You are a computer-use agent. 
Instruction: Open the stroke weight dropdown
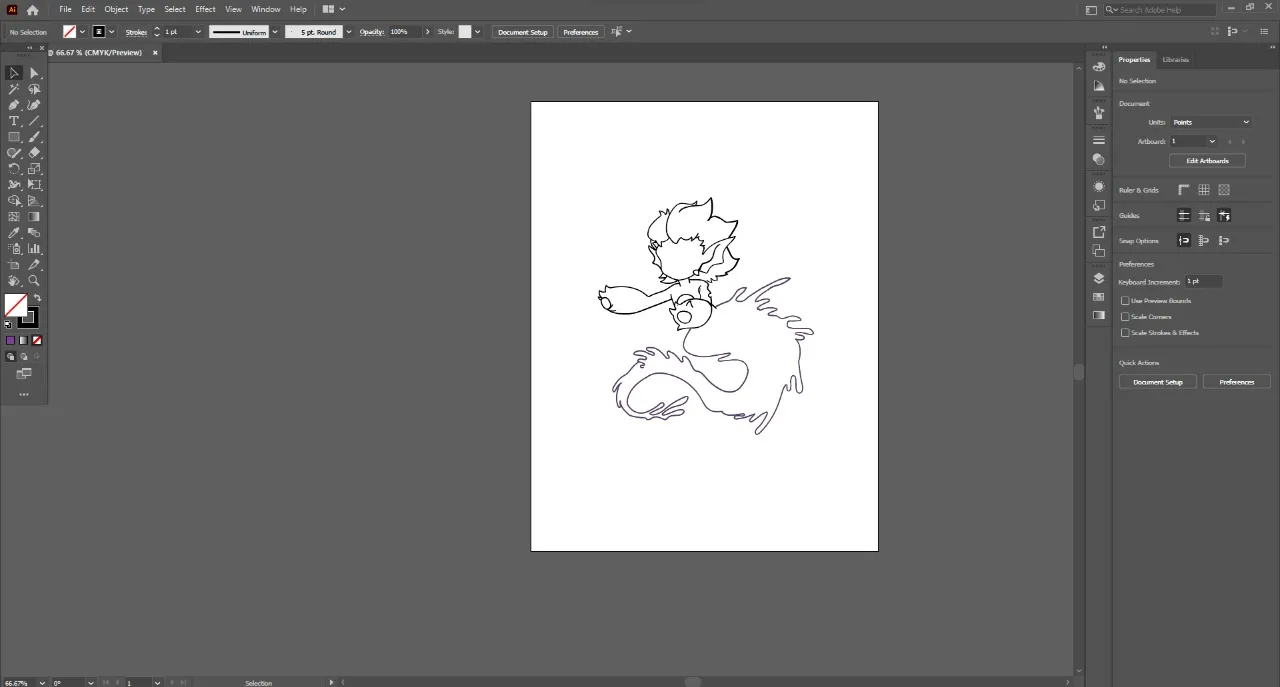[198, 32]
